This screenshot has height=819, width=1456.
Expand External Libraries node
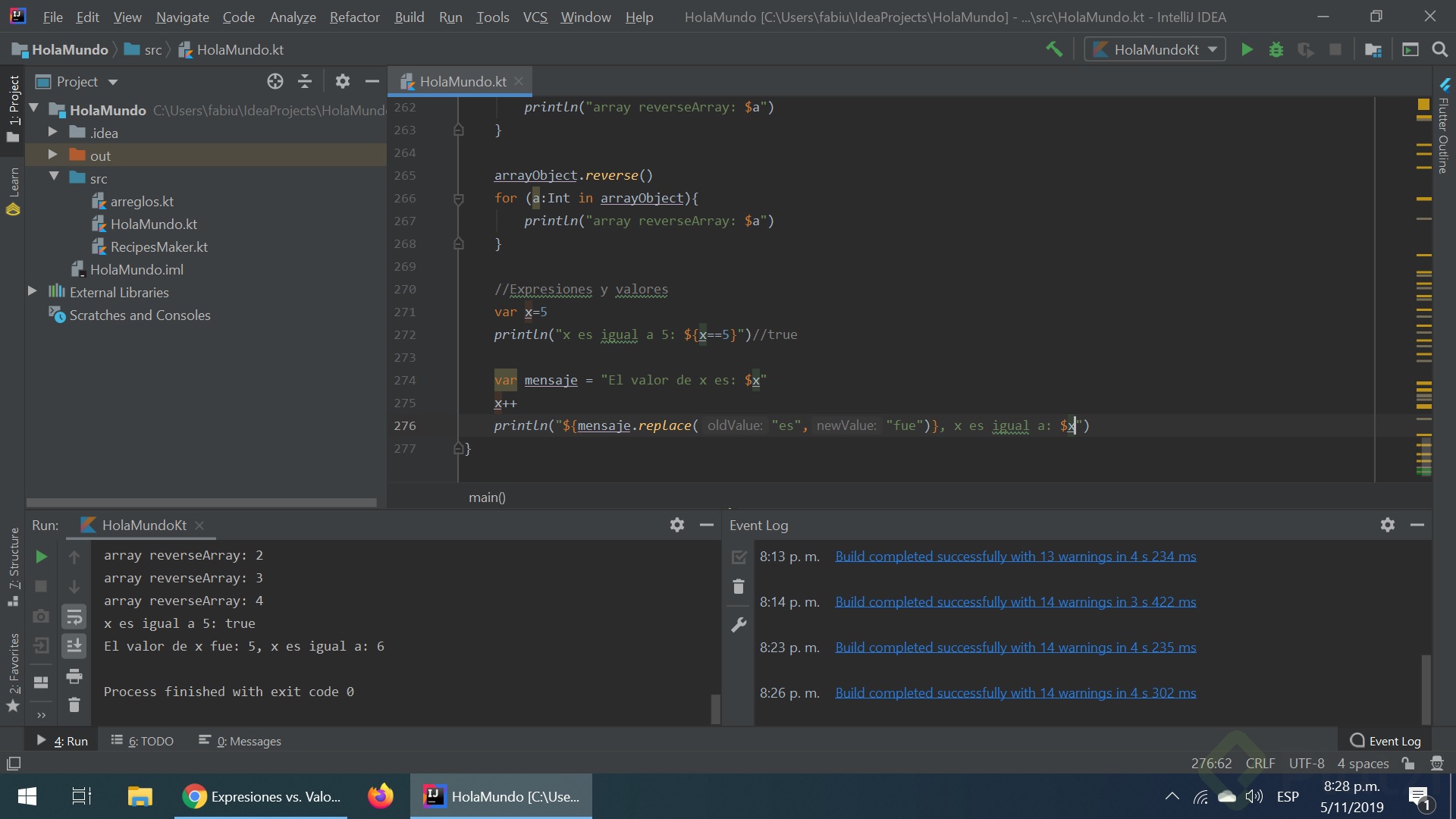click(33, 291)
